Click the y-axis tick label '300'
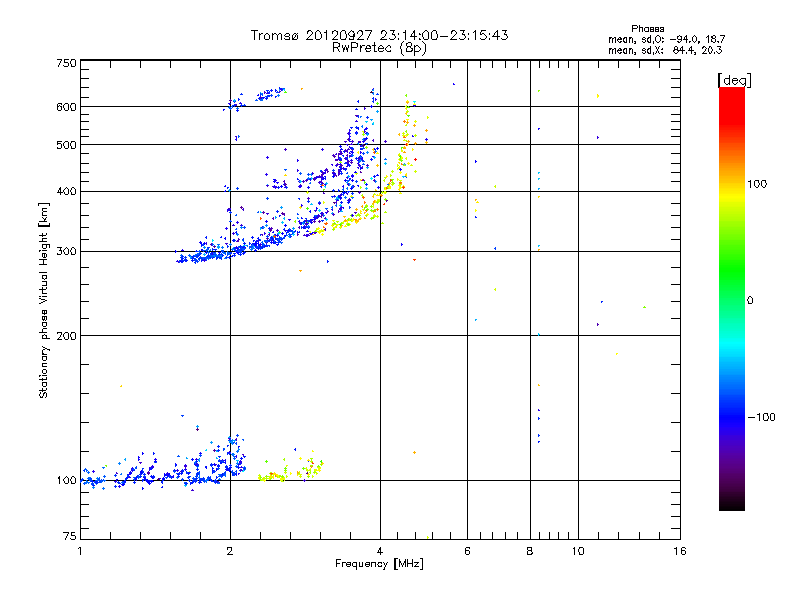This screenshot has height=600, width=800. [x=67, y=252]
